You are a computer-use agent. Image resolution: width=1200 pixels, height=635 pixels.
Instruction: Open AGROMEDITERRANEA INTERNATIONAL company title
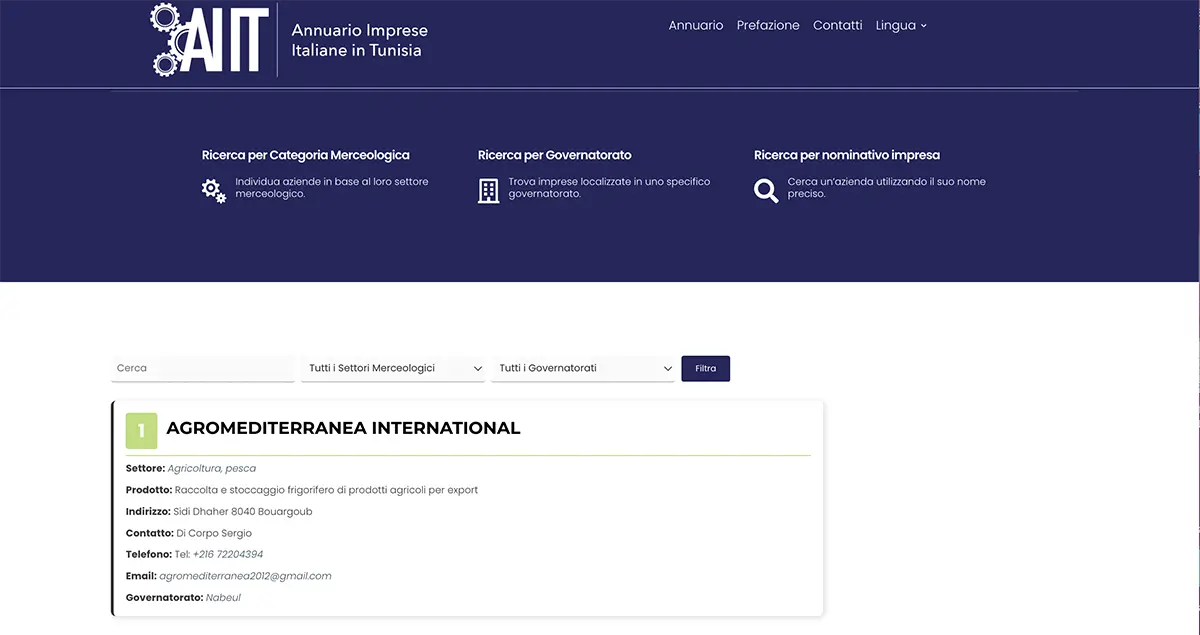[x=343, y=428]
